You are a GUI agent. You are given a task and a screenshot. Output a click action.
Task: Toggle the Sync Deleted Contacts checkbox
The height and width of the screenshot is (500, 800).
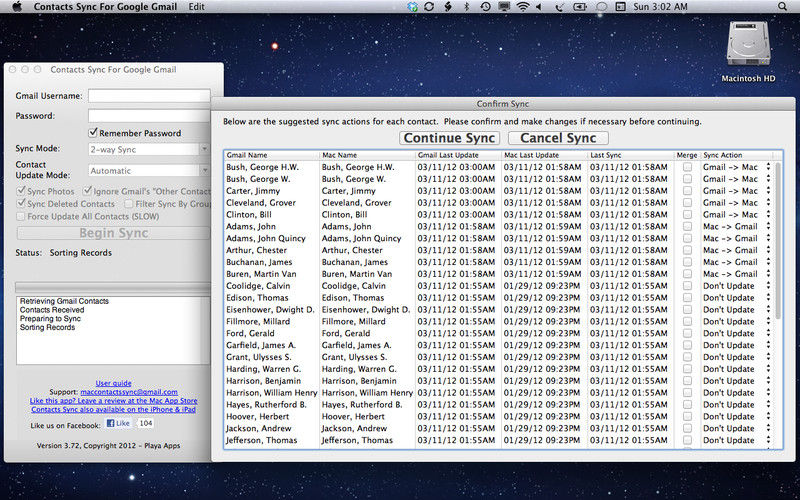pyautogui.click(x=21, y=203)
